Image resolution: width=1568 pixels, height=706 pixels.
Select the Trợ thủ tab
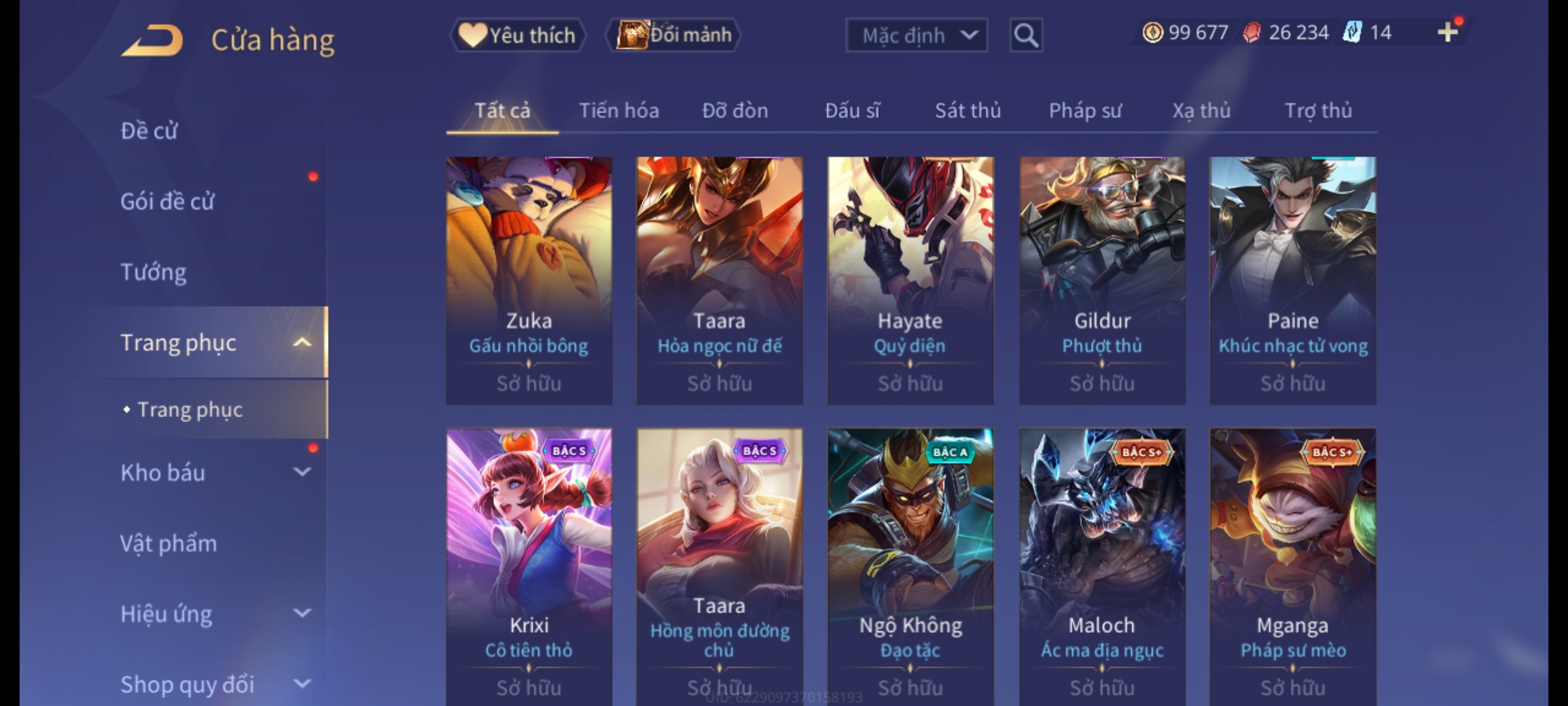coord(1318,110)
